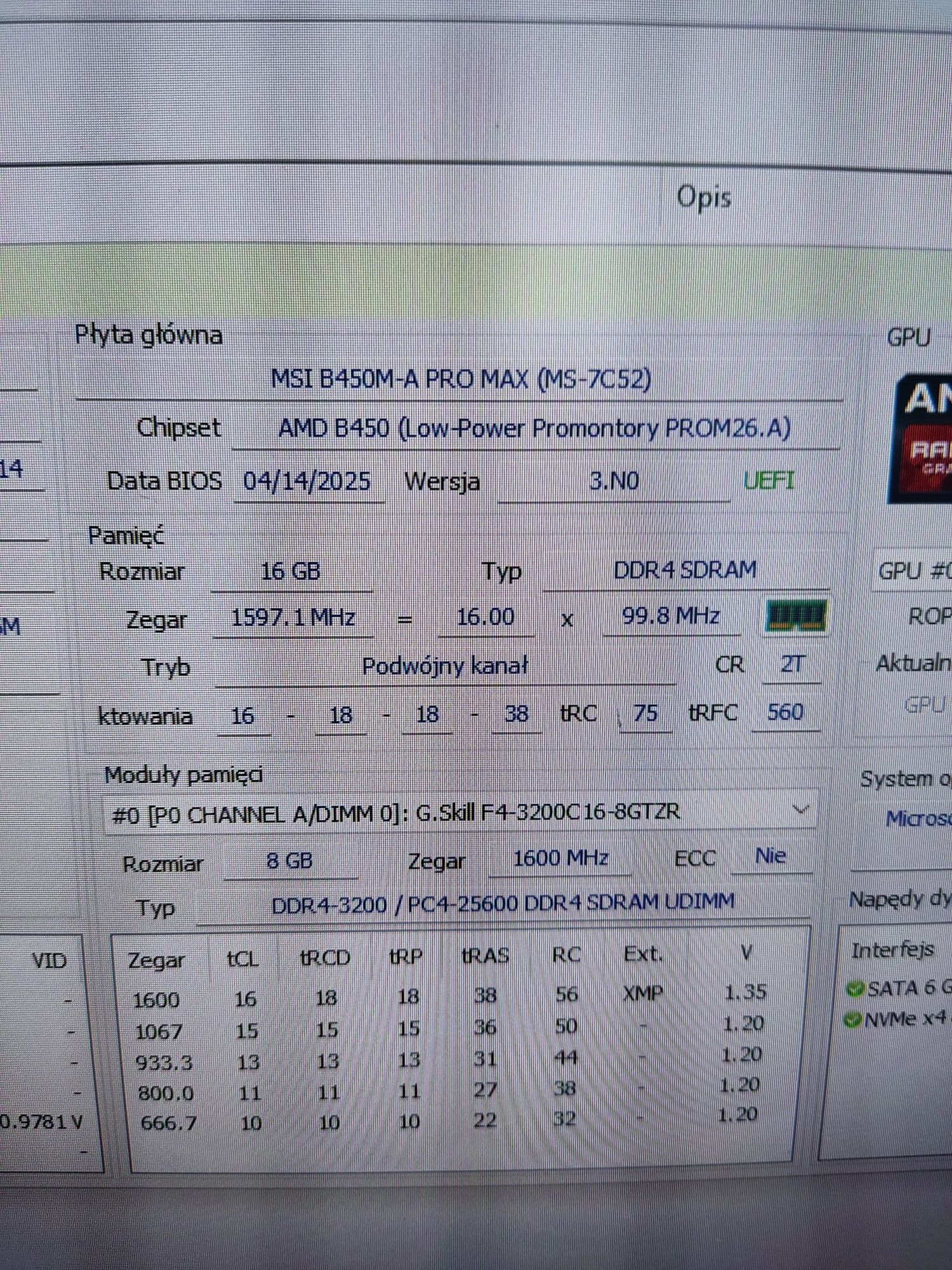Open the GPU #0 selector dropdown

[913, 571]
